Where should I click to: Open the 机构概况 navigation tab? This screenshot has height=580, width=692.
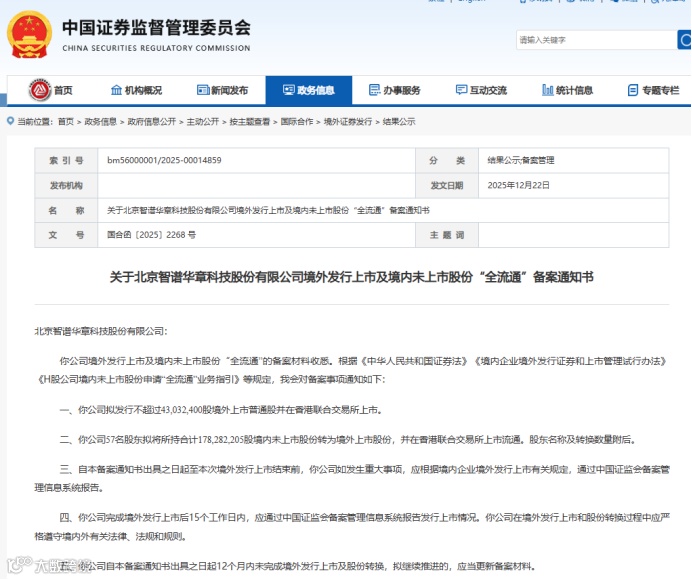tap(136, 90)
